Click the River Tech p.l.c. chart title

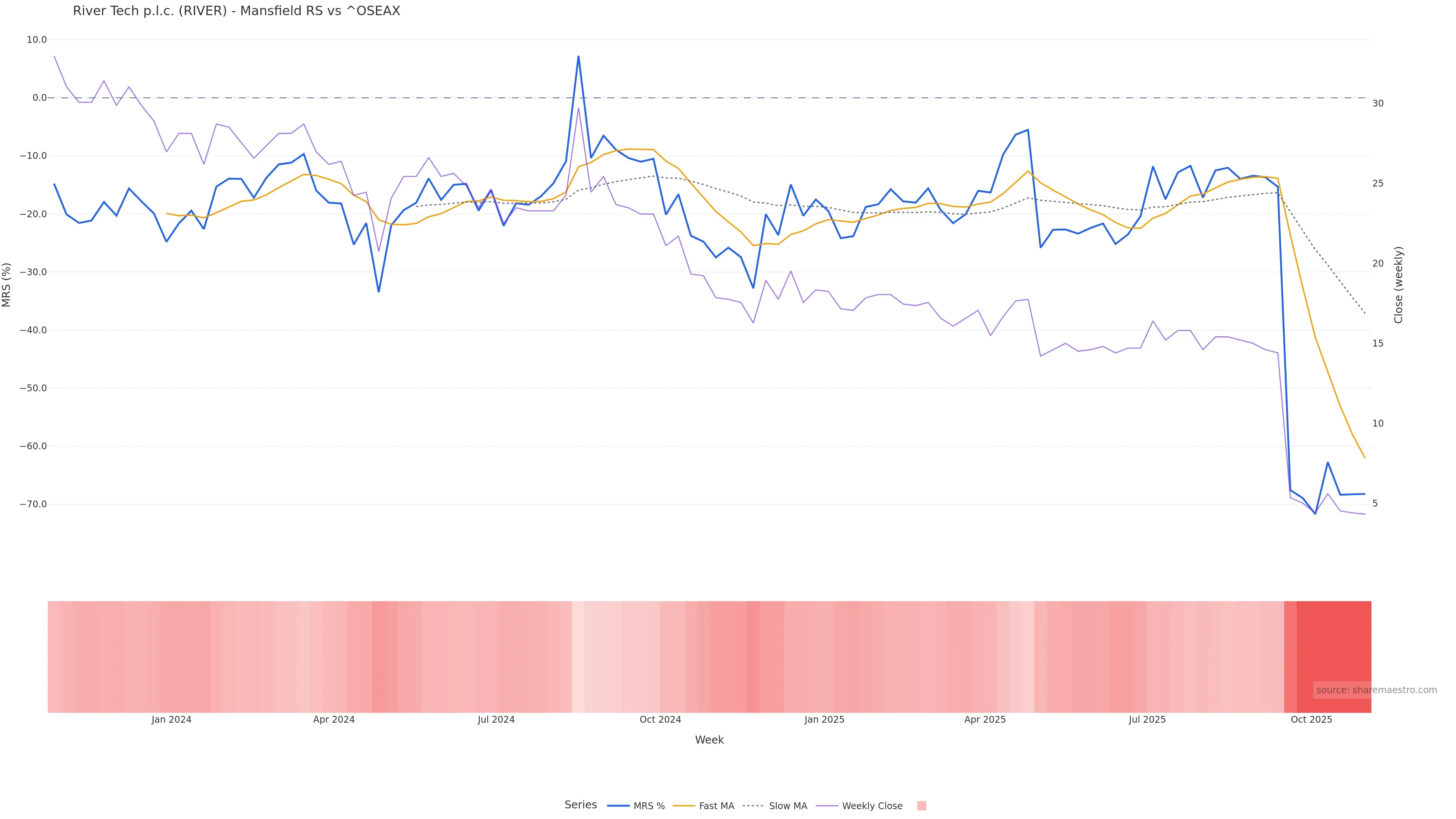click(236, 11)
